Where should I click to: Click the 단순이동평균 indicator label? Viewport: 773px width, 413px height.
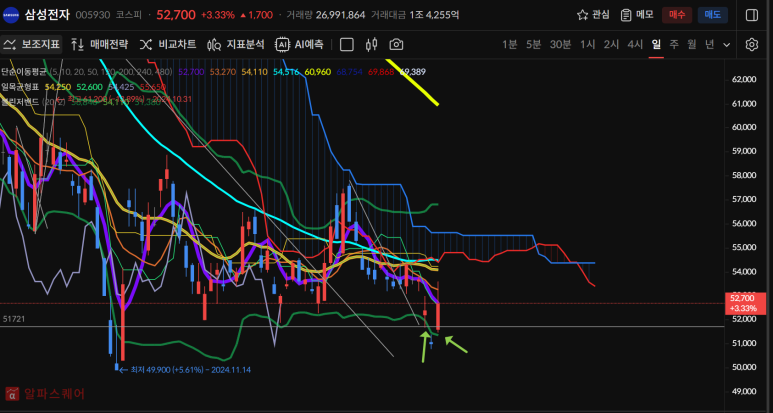coord(24,72)
